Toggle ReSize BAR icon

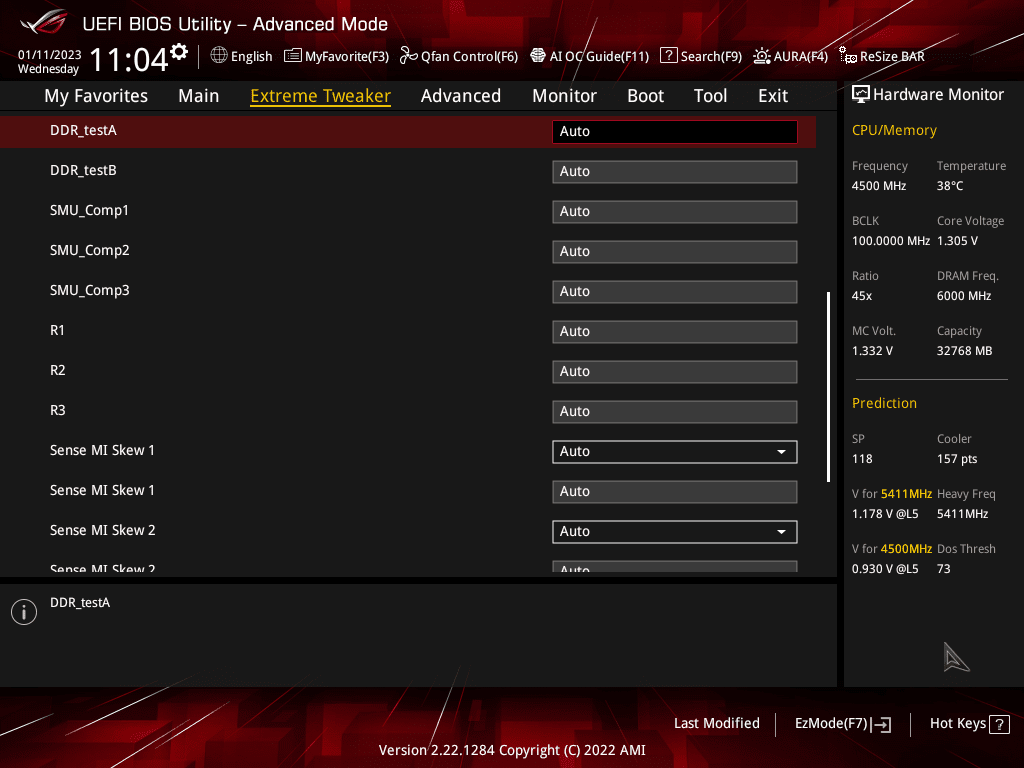[848, 56]
